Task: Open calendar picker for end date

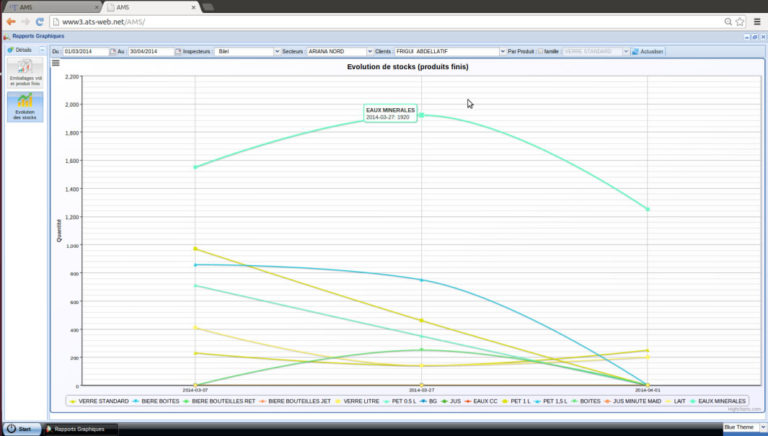Action: tap(177, 51)
